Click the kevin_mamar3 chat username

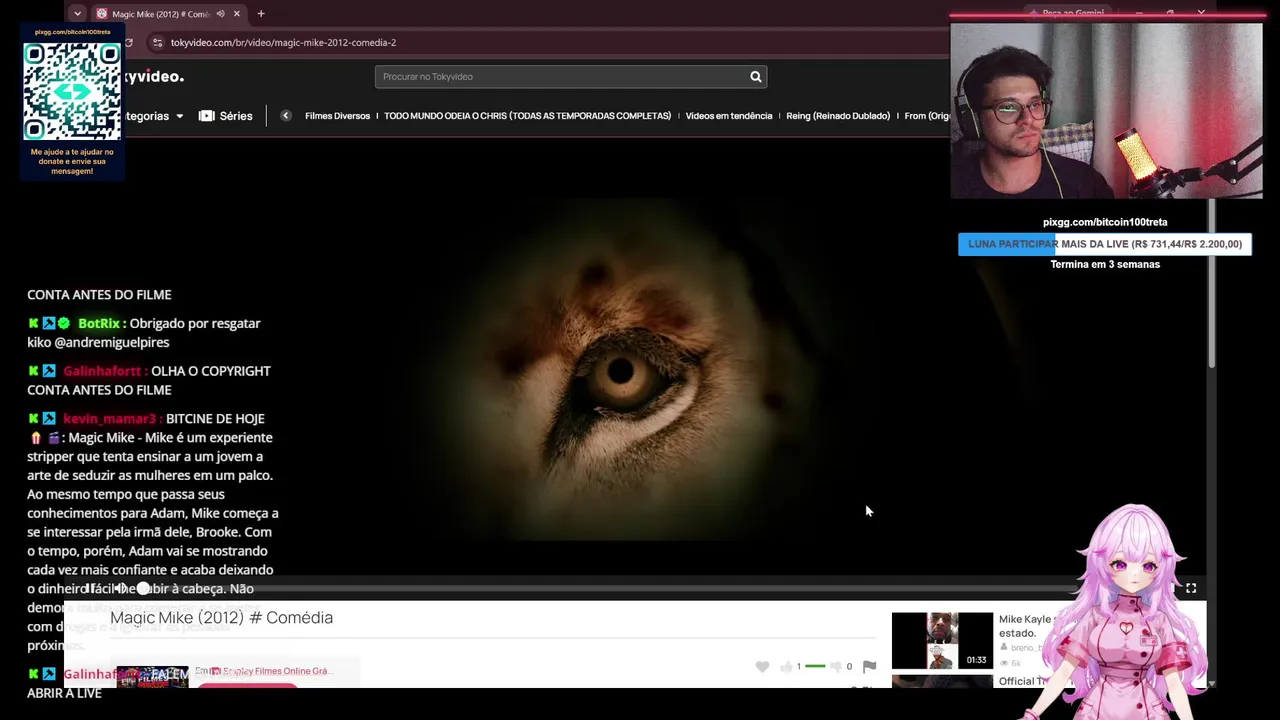pos(110,419)
